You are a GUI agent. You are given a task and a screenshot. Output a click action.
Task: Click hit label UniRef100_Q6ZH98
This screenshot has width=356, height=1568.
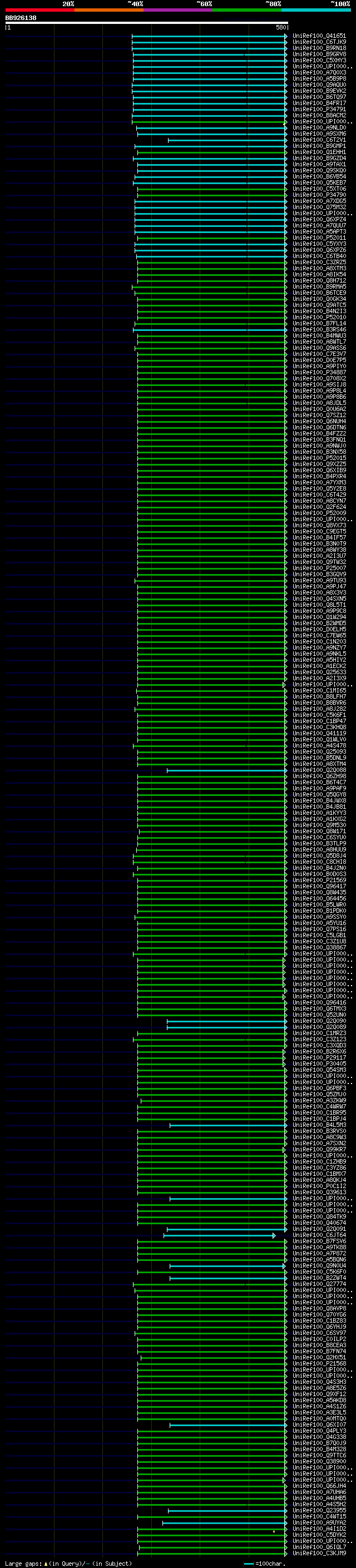319,776
